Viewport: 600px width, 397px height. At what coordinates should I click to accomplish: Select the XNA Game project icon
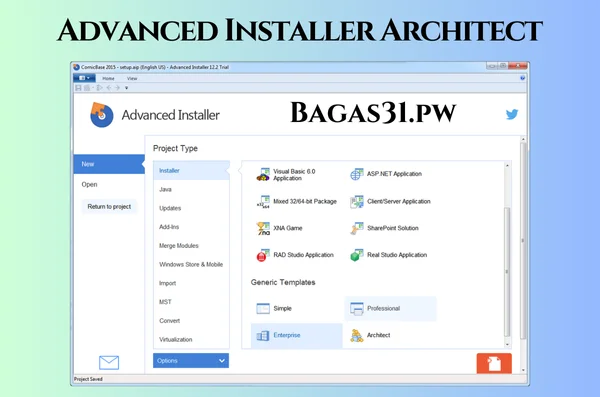(263, 228)
